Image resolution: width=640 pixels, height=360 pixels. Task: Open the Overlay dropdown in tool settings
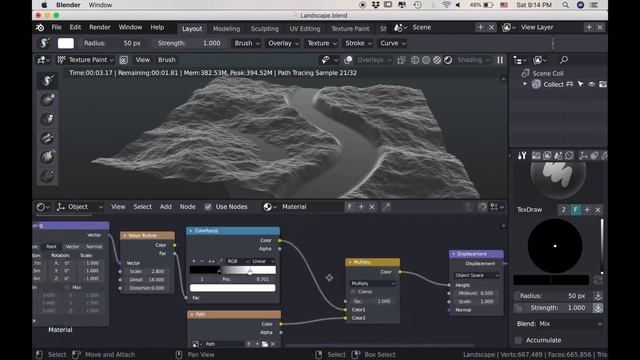284,43
